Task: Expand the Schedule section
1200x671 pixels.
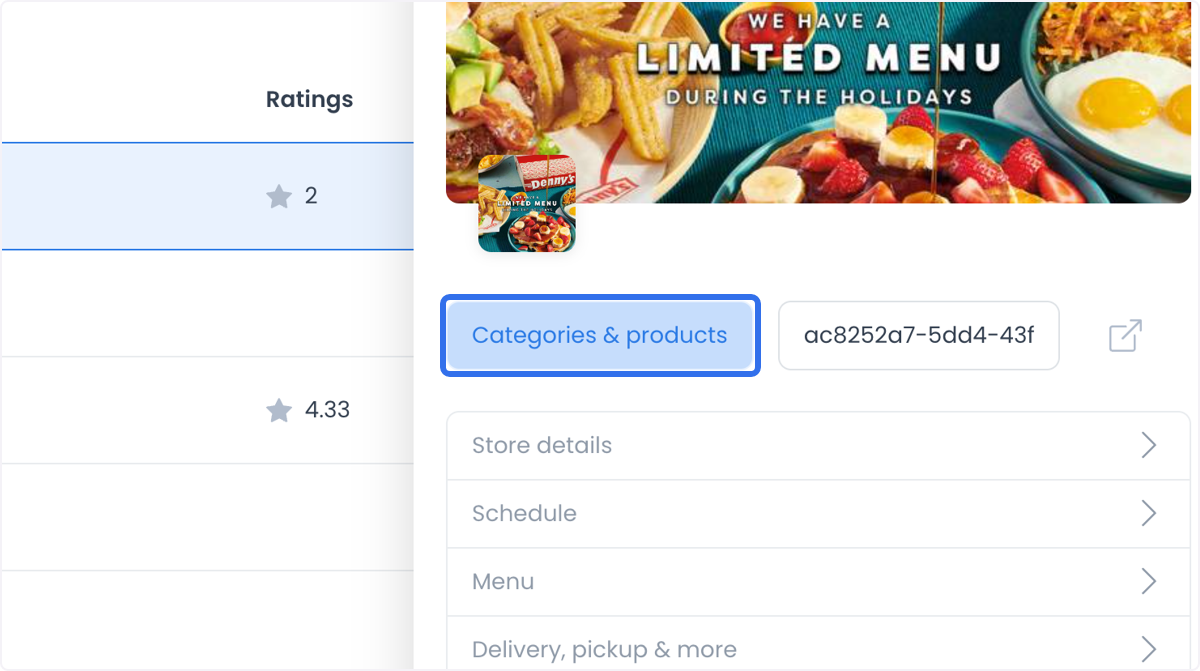Action: pos(818,514)
